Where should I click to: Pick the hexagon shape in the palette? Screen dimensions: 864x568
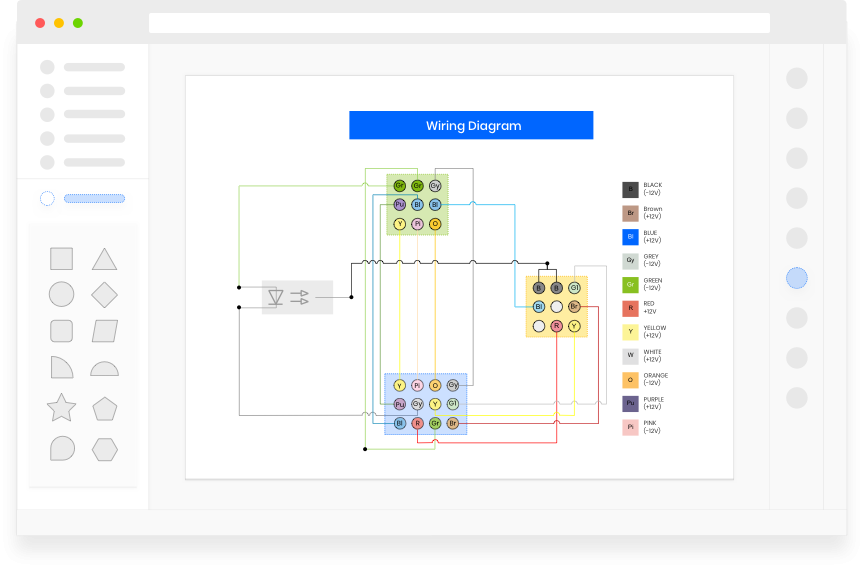[x=104, y=449]
